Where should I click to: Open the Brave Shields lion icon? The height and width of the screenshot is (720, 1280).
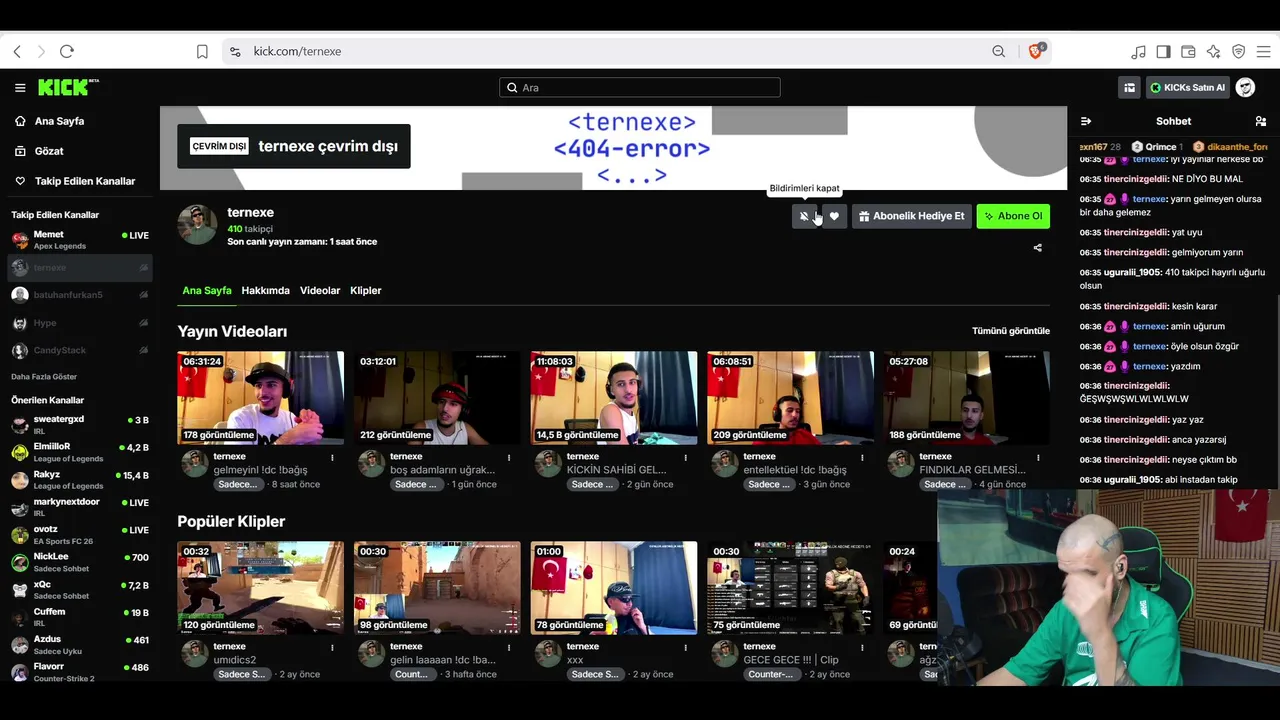click(1036, 51)
